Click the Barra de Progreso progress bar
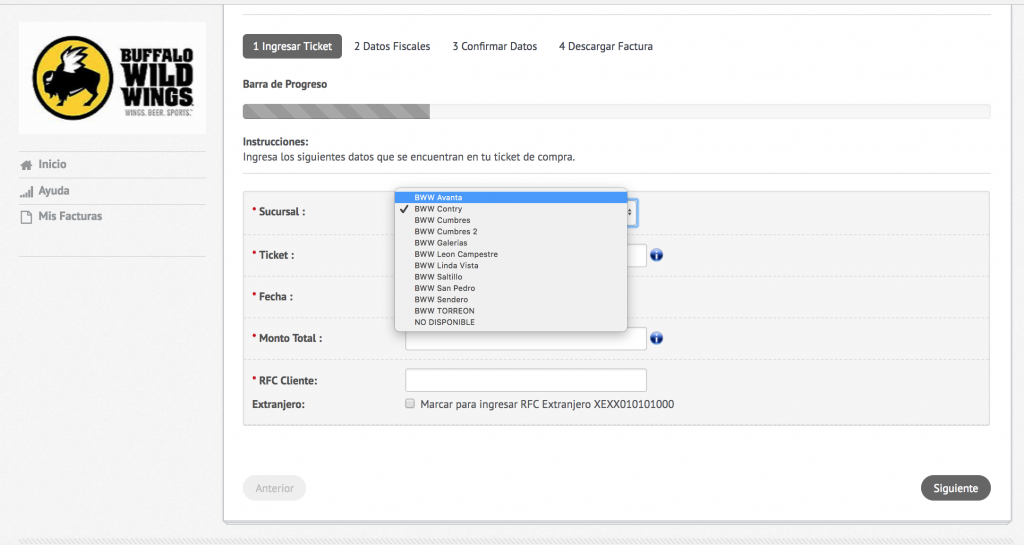This screenshot has height=545, width=1024. [616, 111]
